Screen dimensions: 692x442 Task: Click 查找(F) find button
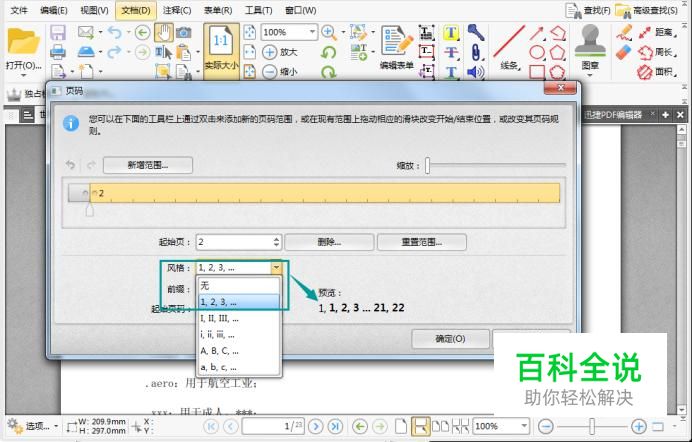pos(589,10)
